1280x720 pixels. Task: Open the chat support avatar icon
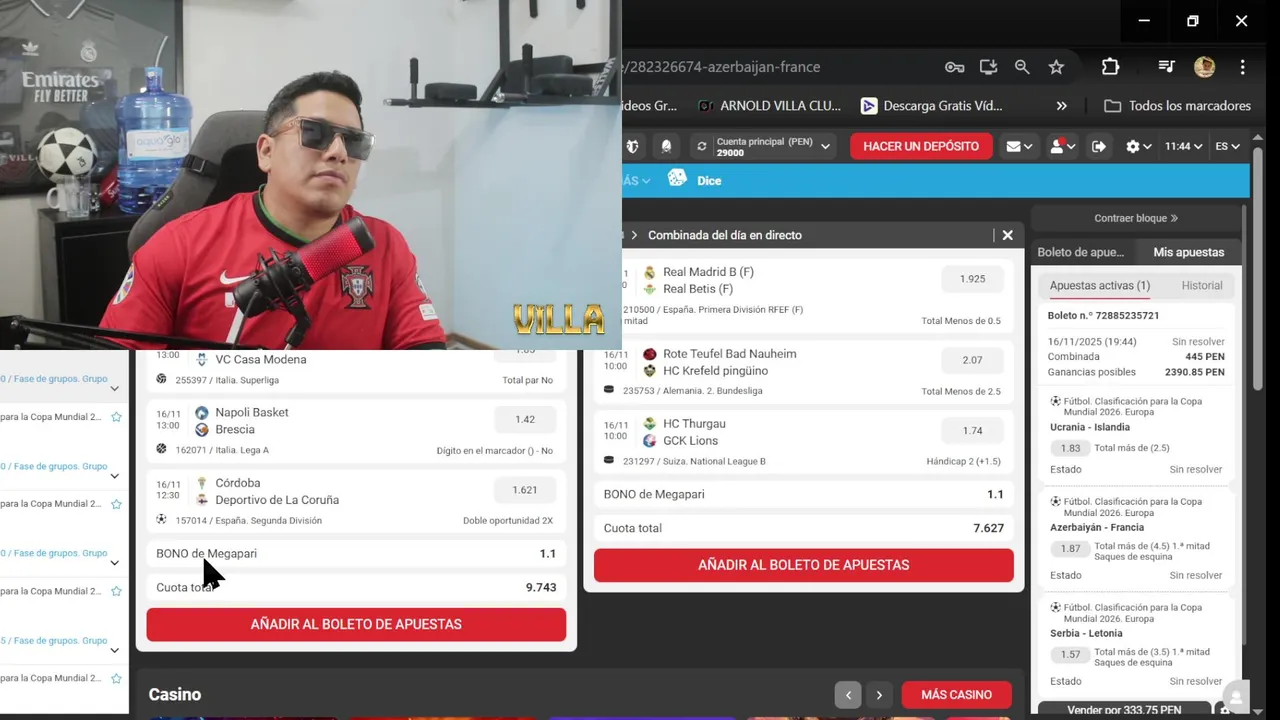(x=1237, y=696)
